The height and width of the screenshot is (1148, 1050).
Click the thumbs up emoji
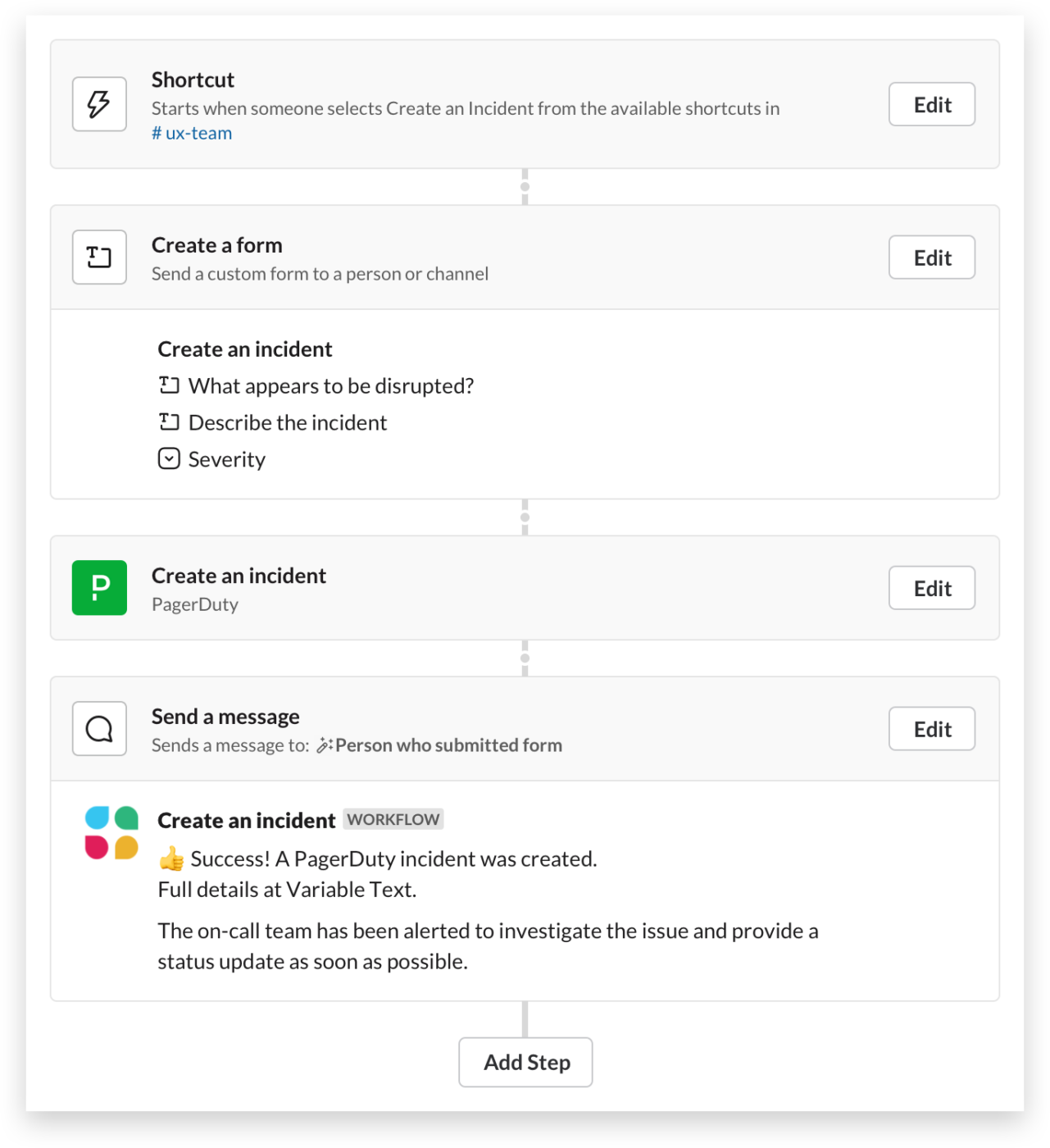click(171, 859)
